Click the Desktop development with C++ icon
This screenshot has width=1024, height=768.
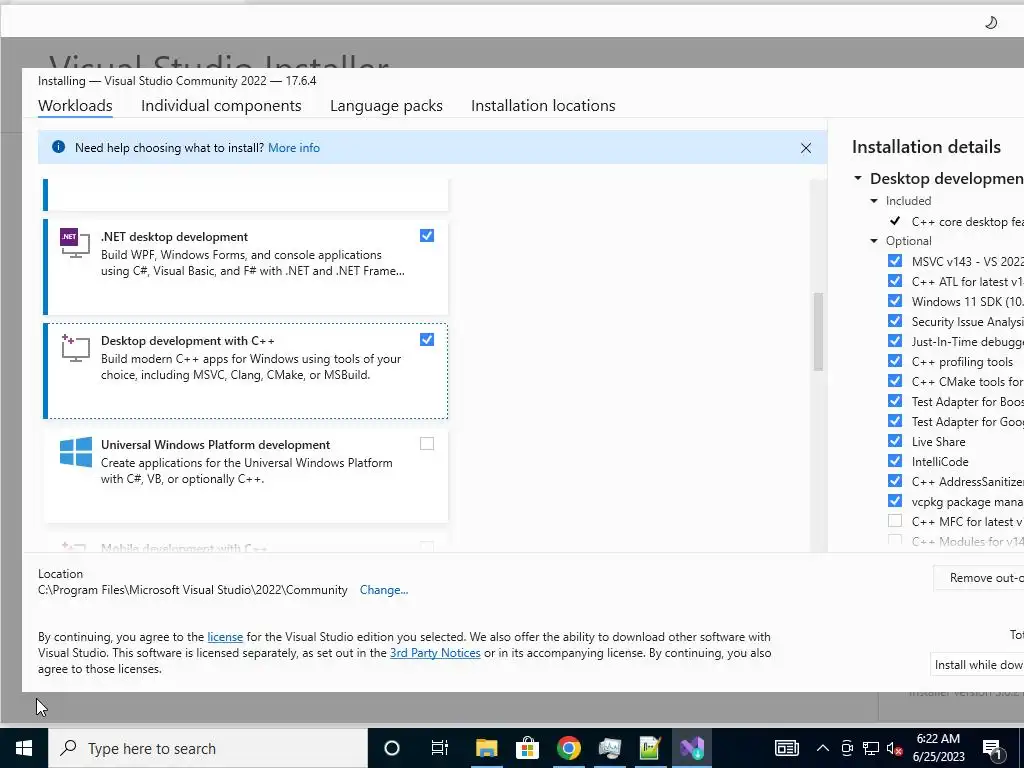[75, 348]
